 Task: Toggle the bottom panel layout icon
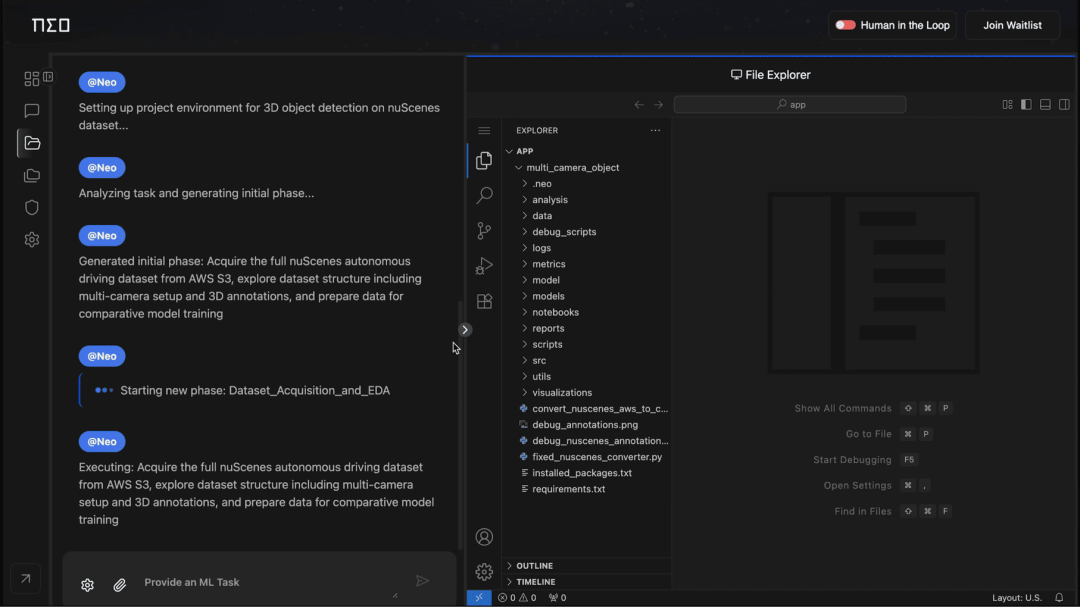click(x=1046, y=105)
